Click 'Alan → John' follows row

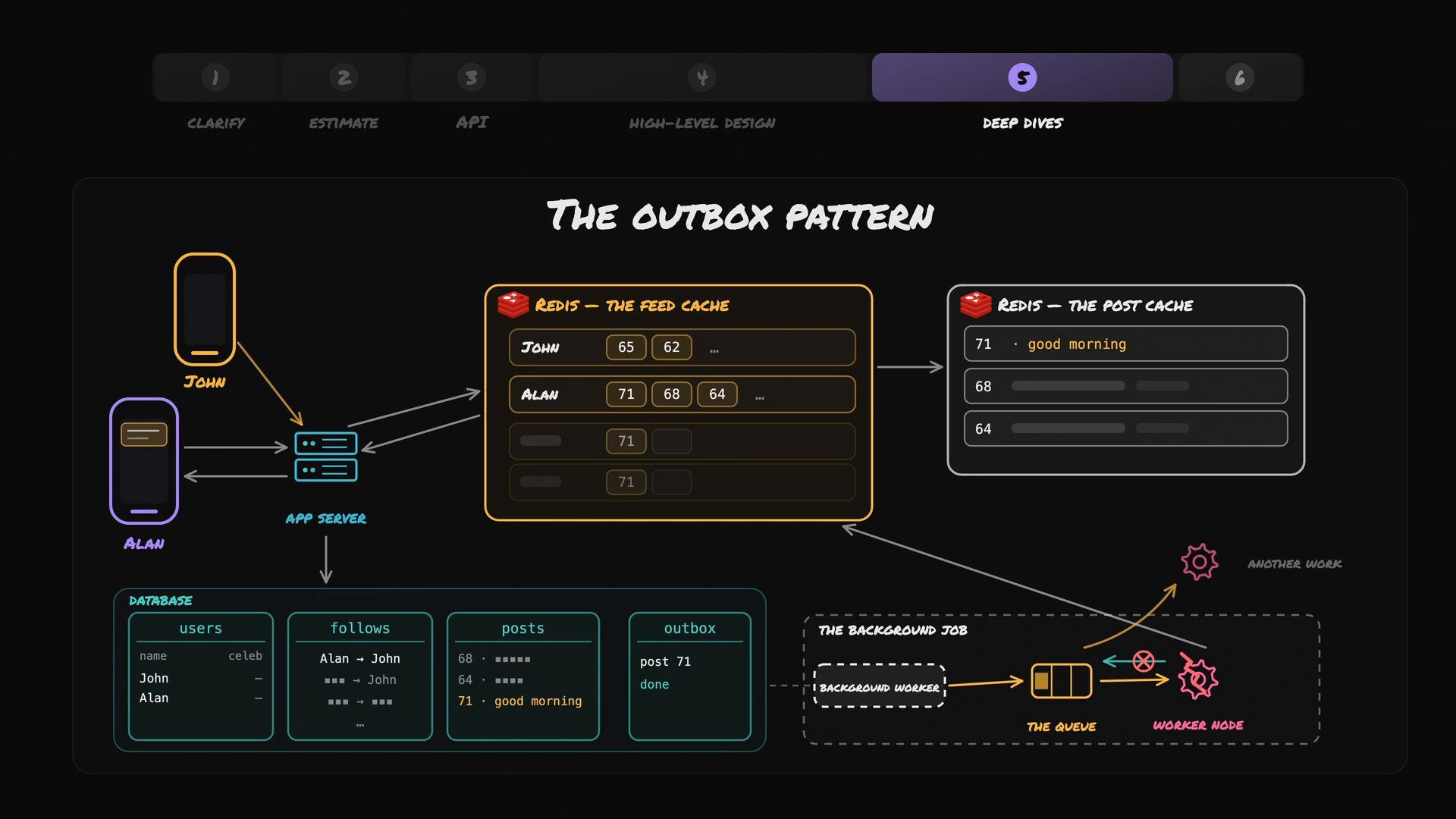point(360,659)
